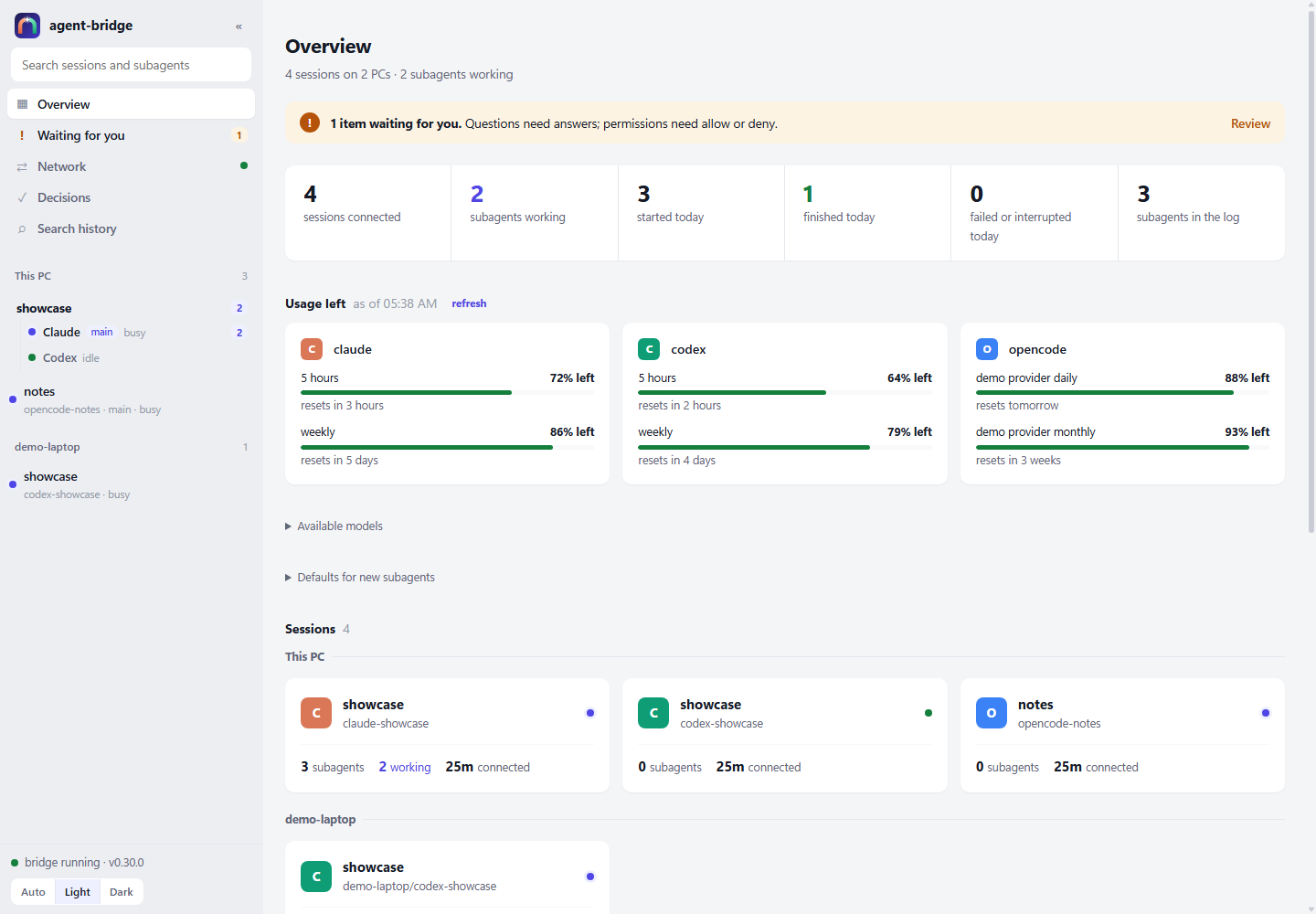Click the codex-showcase session icon under This PC
Screen dimensions: 1316x914
pyautogui.click(x=653, y=713)
